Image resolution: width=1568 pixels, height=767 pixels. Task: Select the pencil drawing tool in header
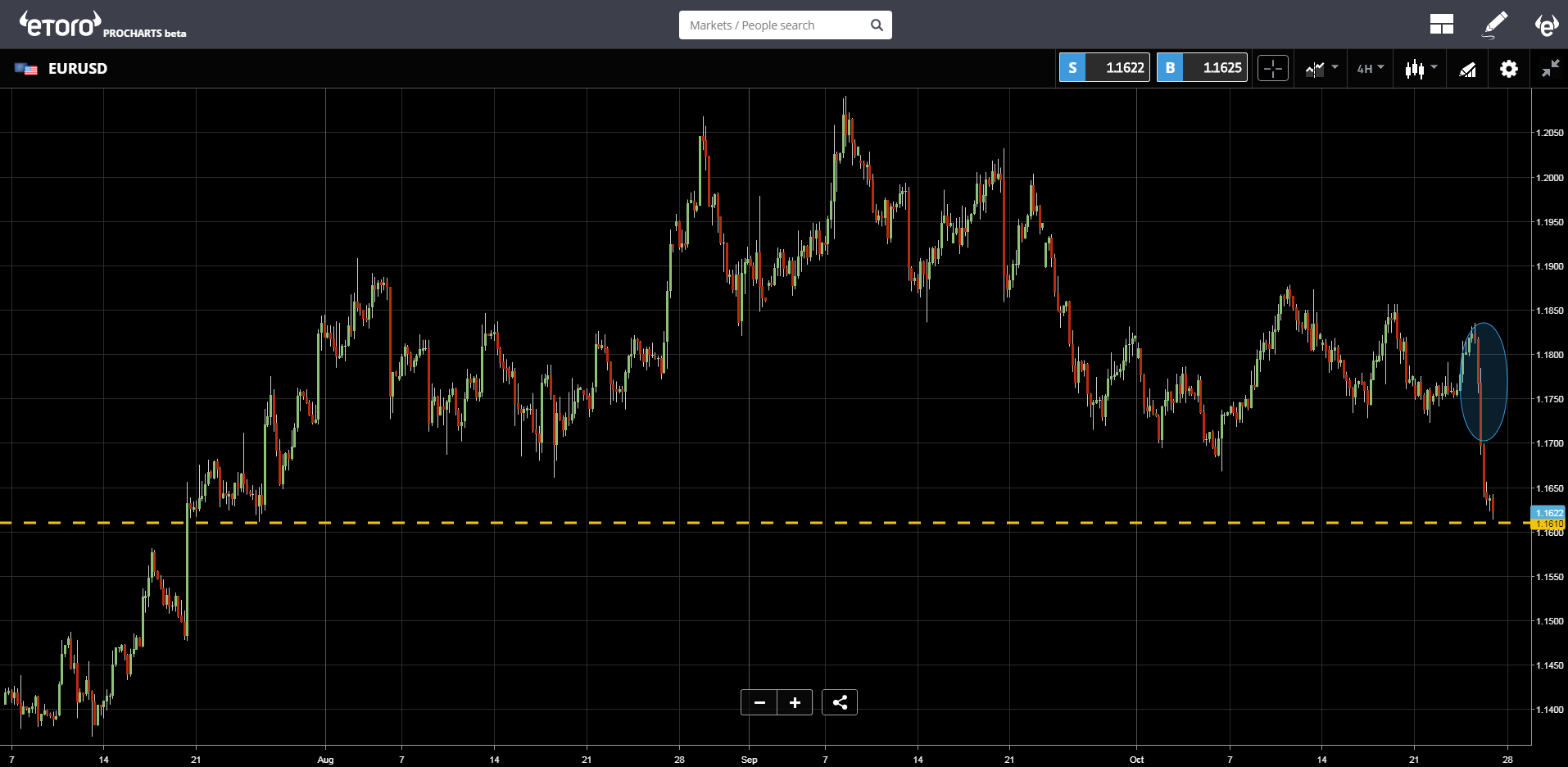[x=1495, y=25]
